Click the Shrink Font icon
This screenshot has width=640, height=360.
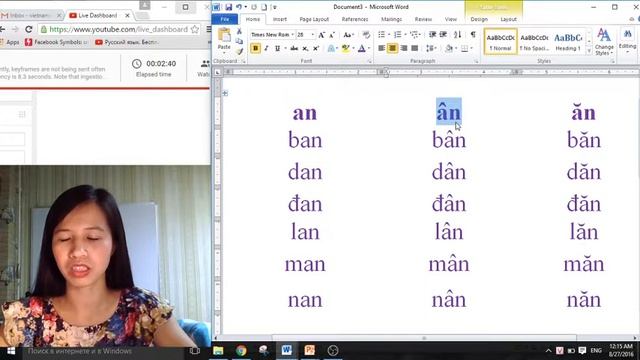coord(332,35)
